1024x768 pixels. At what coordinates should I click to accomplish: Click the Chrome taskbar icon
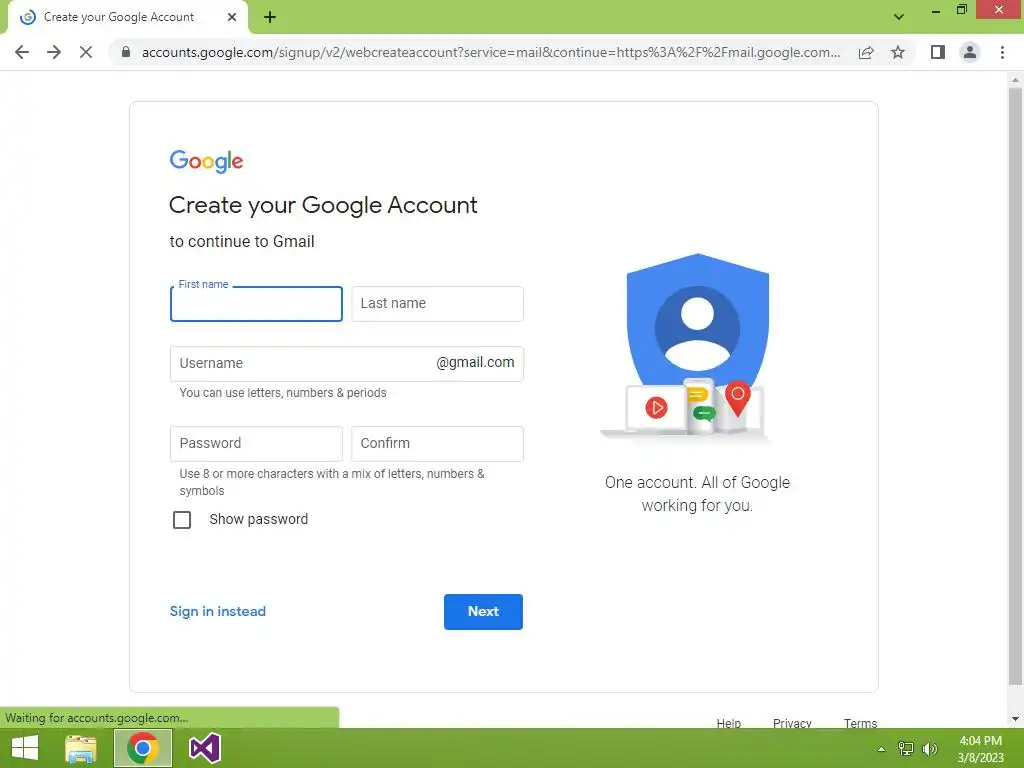[143, 748]
